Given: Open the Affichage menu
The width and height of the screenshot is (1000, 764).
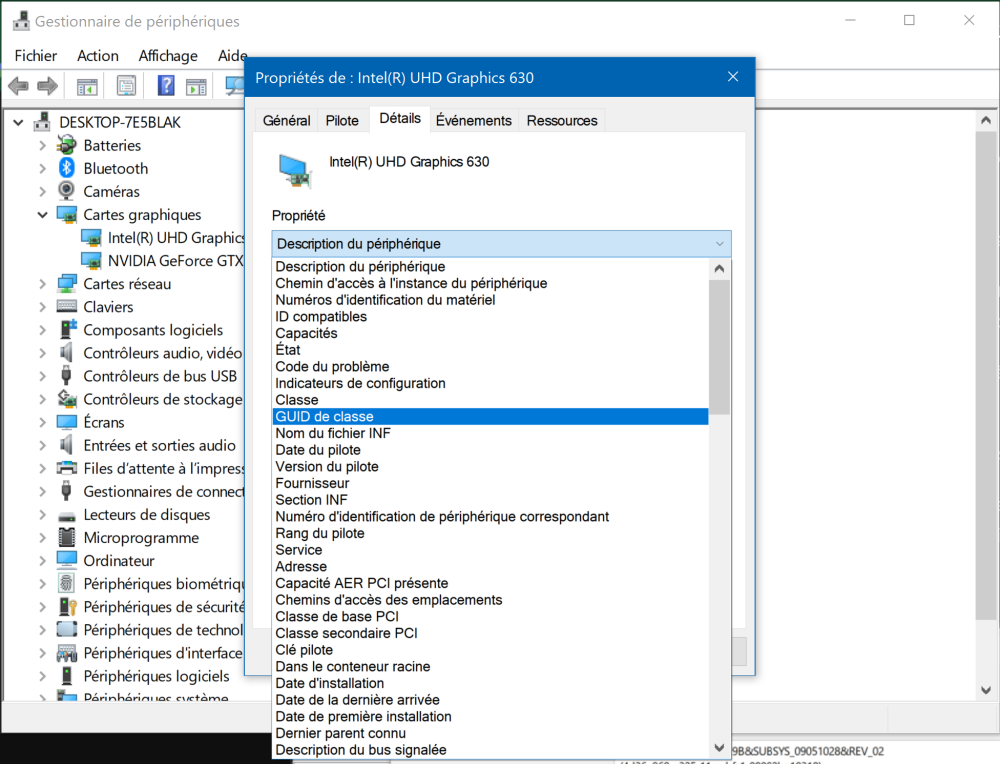Looking at the screenshot, I should pos(168,56).
